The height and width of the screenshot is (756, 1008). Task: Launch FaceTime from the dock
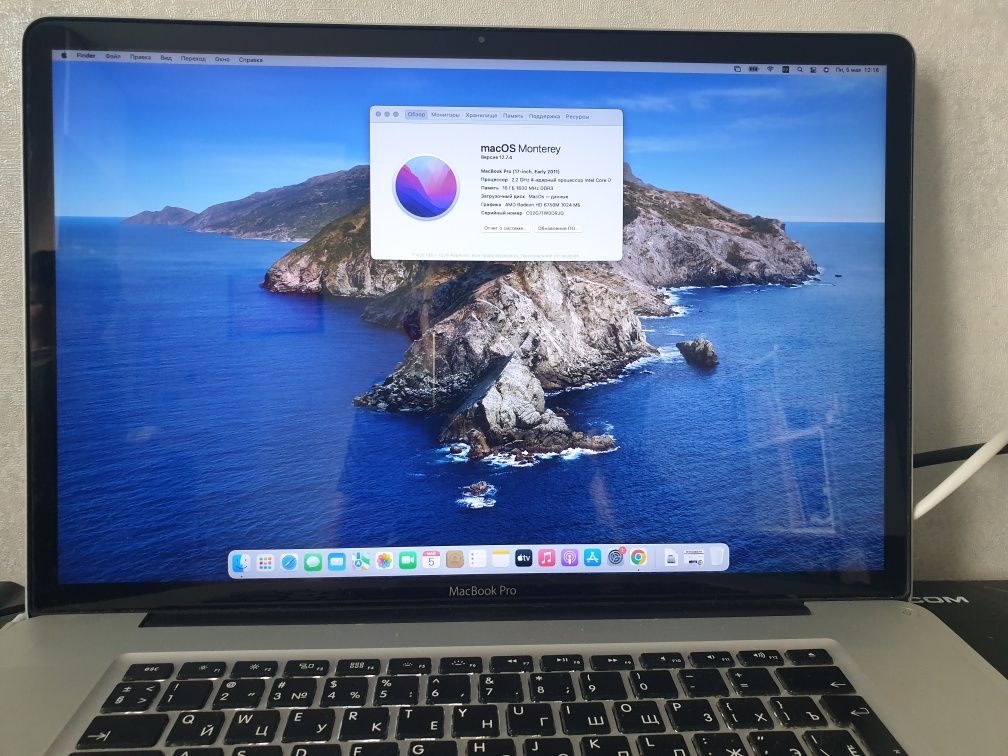click(408, 561)
